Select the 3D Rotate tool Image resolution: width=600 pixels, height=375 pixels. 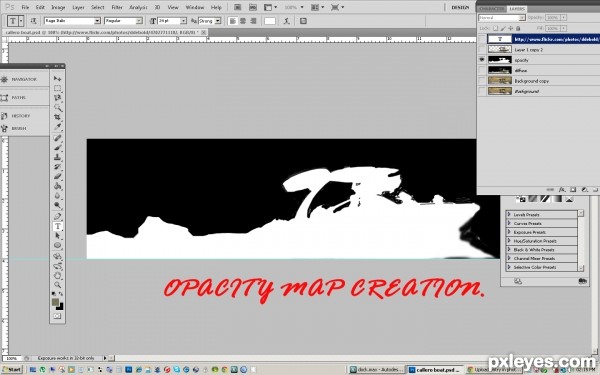coord(57,256)
